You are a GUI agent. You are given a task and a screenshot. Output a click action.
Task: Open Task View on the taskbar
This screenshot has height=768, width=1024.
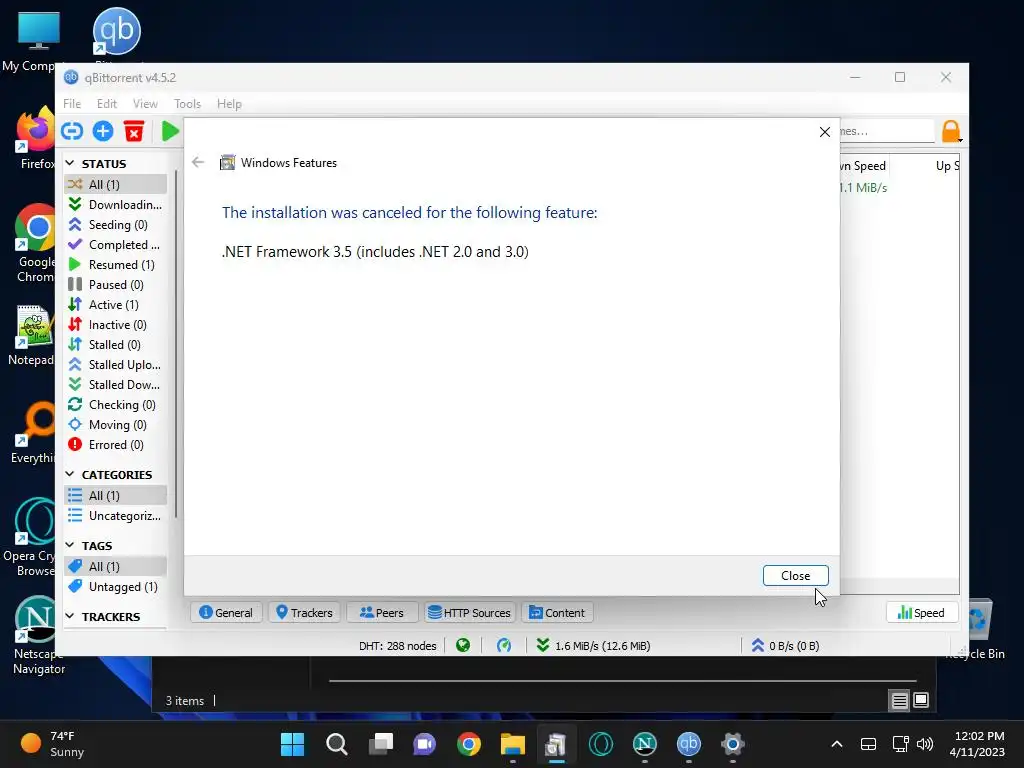381,744
